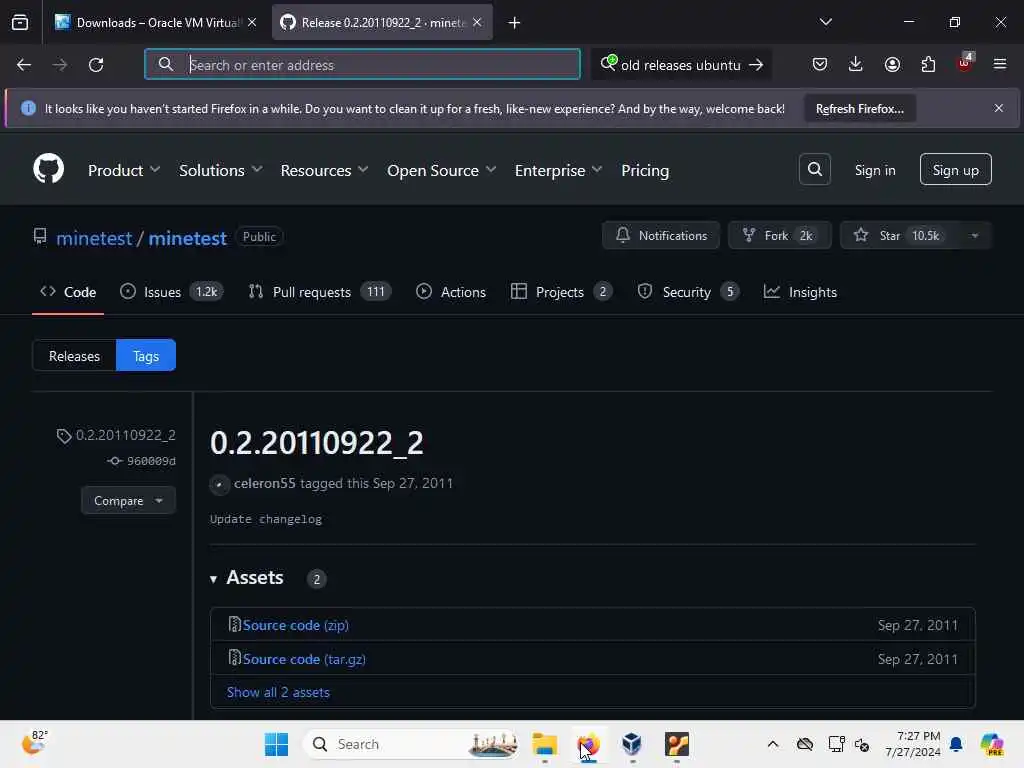The height and width of the screenshot is (768, 1024).
Task: Open Firefox account icon
Action: [892, 64]
